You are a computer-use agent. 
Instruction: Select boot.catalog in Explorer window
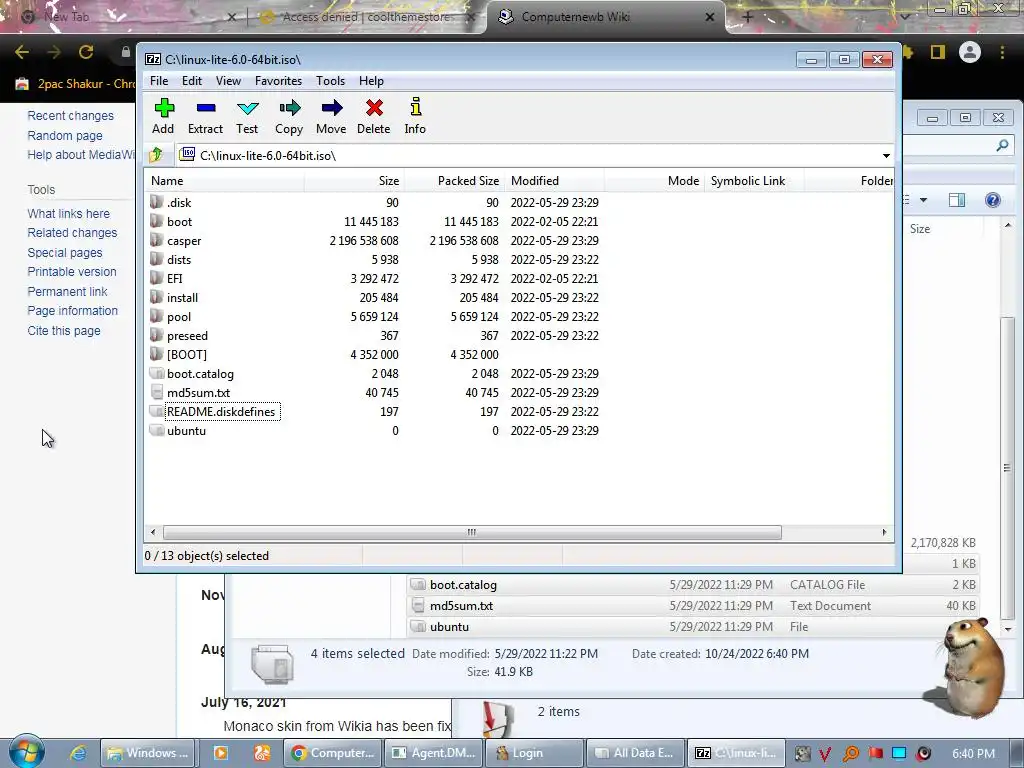(x=692, y=584)
